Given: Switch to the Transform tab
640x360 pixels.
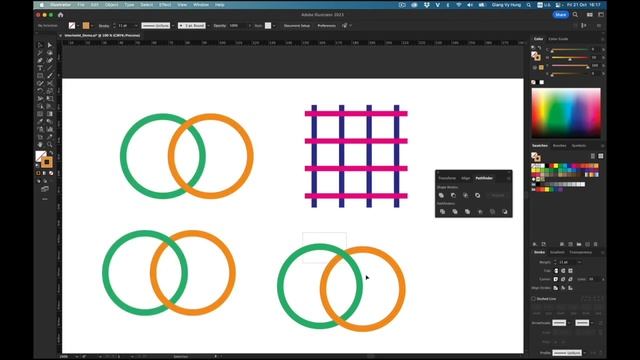Looking at the screenshot, I should point(447,178).
